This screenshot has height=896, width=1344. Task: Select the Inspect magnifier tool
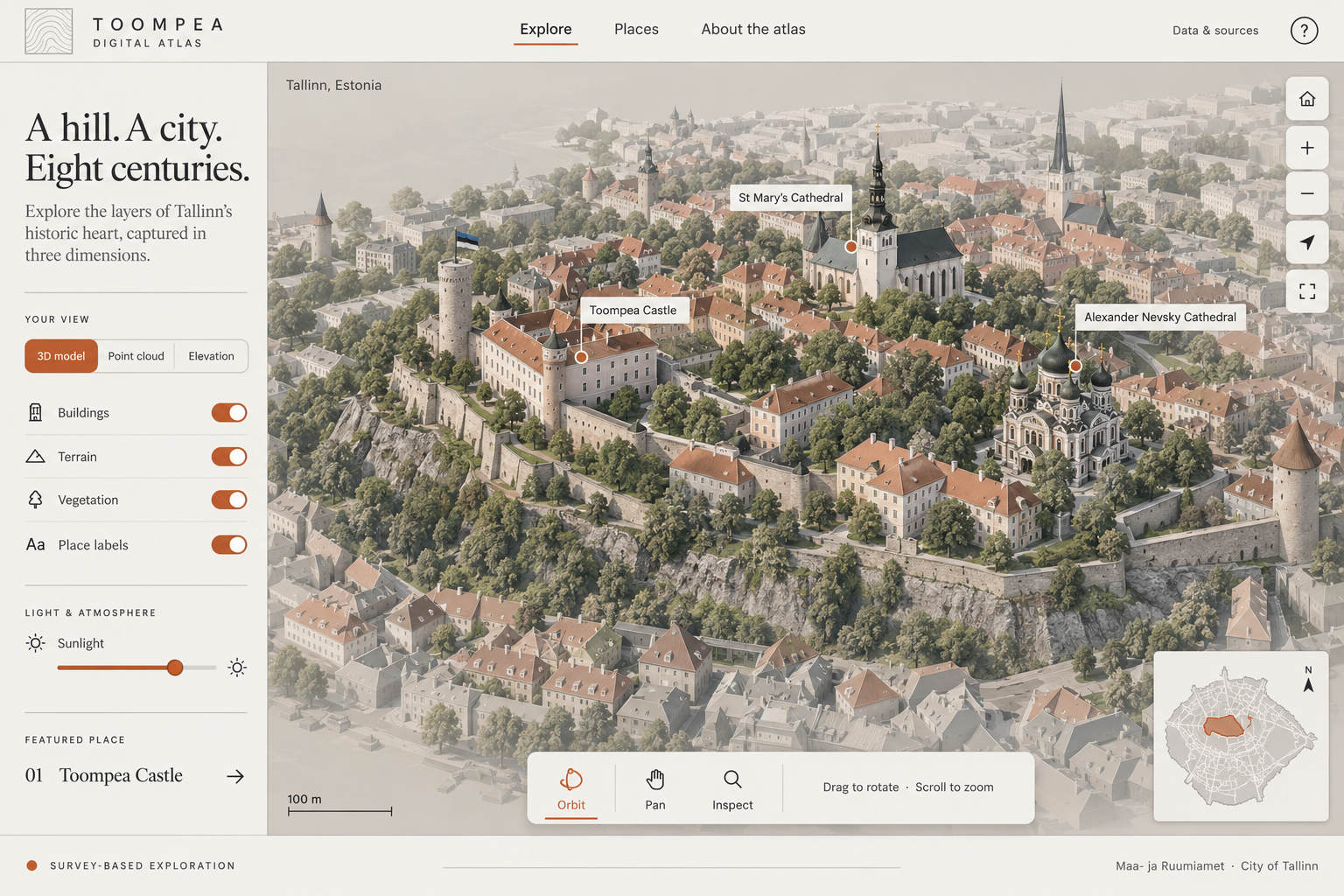pos(732,788)
